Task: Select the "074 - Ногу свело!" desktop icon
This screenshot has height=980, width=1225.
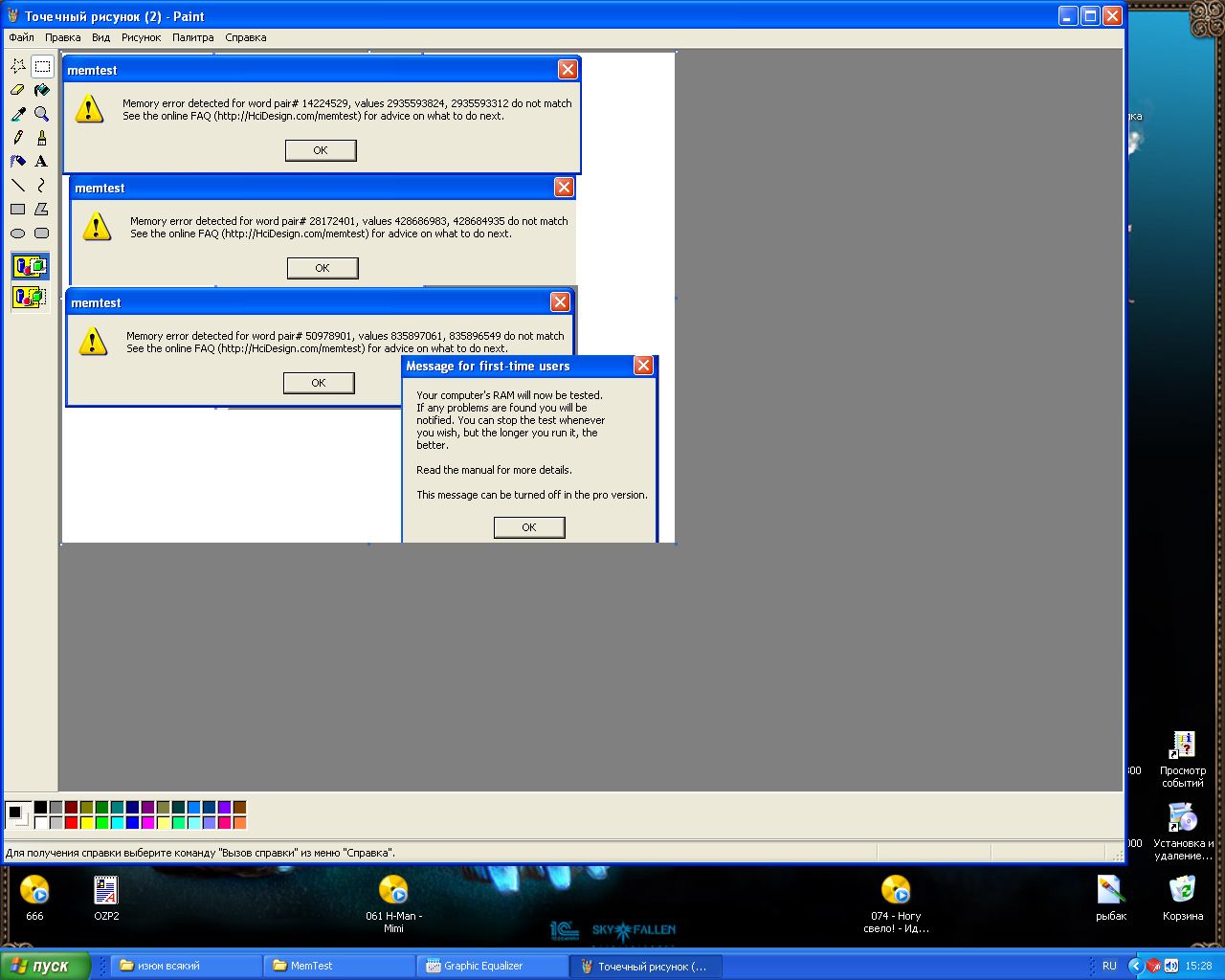Action: coord(896,903)
